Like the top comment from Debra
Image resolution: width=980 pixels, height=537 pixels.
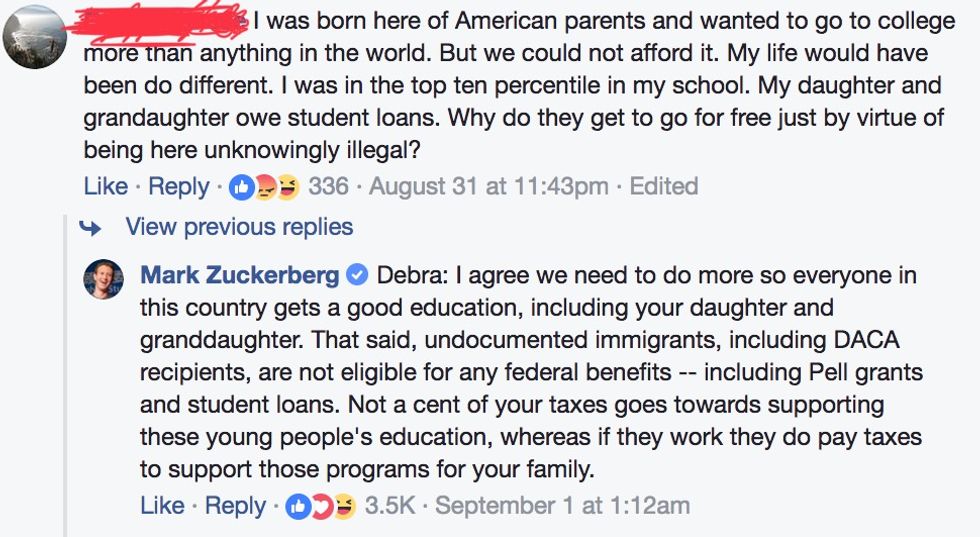106,186
